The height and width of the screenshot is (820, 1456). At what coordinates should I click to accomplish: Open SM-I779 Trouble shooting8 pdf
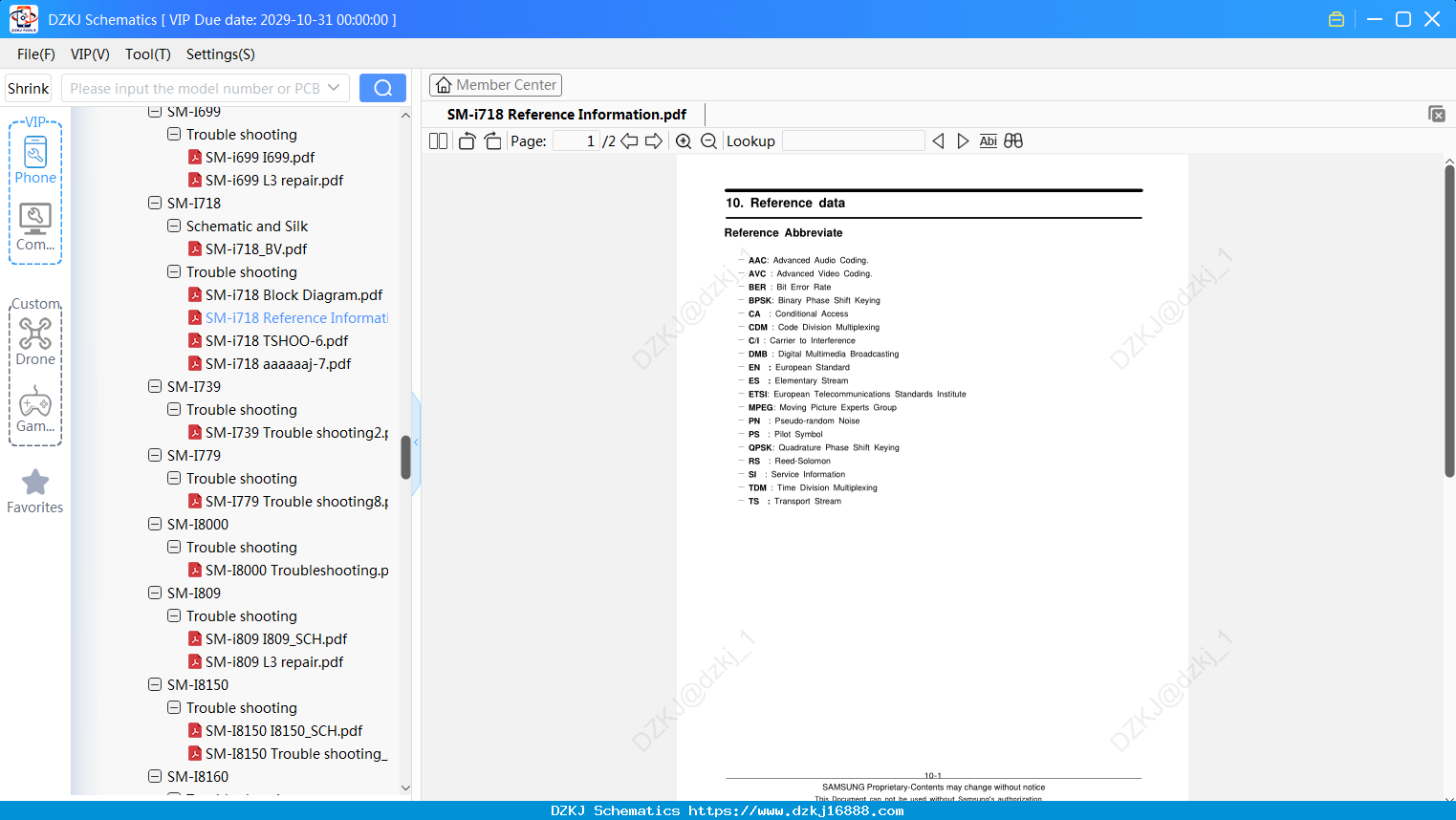pyautogui.click(x=288, y=502)
